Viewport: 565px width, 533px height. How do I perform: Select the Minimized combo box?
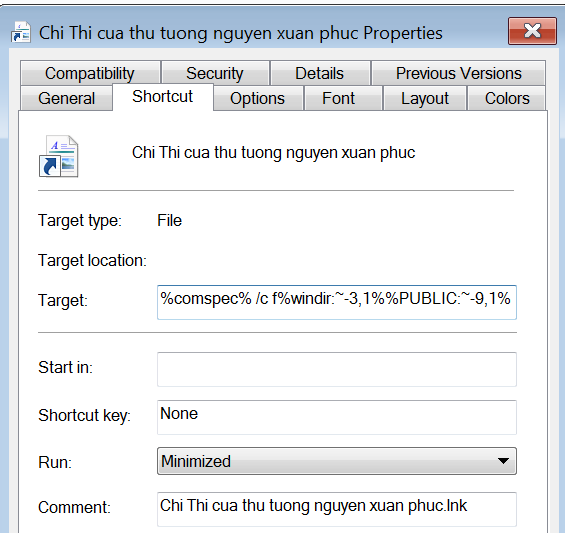337,461
